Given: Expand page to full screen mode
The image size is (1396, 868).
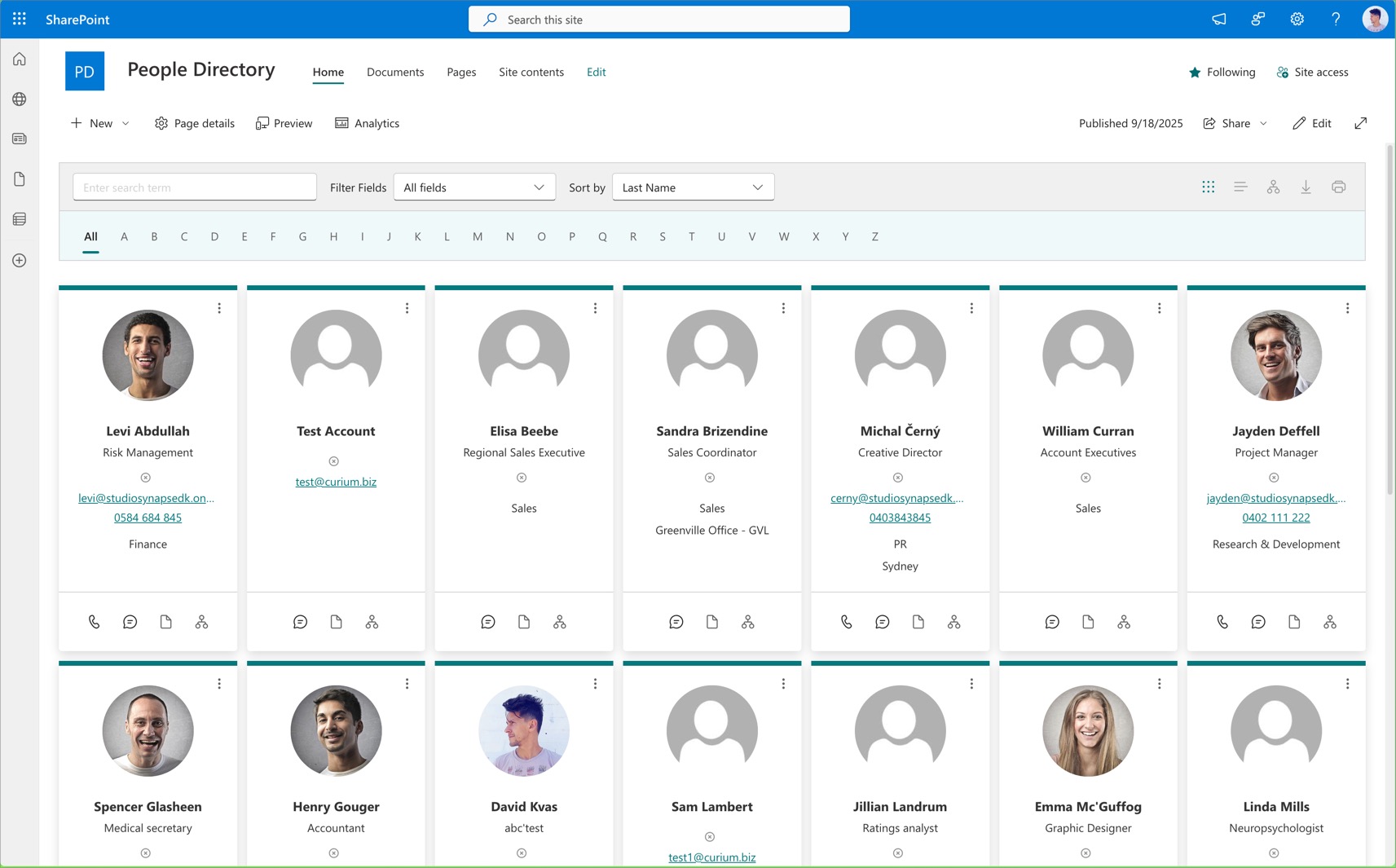Looking at the screenshot, I should pyautogui.click(x=1360, y=123).
